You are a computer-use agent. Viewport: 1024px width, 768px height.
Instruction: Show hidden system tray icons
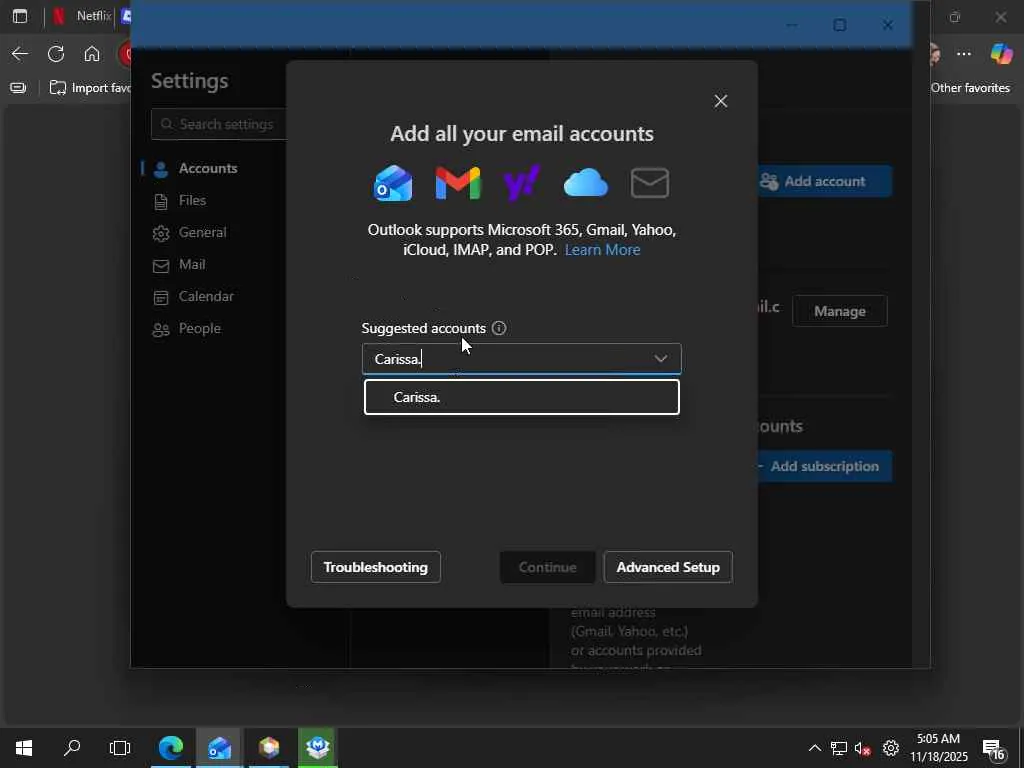coord(814,748)
